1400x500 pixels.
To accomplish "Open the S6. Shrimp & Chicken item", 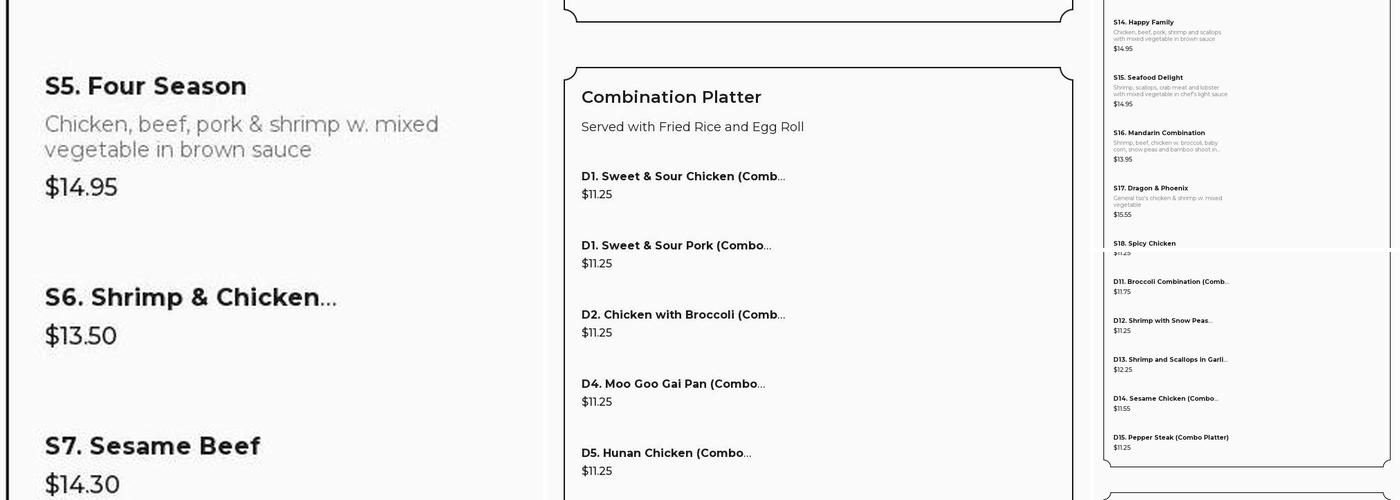I will (190, 298).
